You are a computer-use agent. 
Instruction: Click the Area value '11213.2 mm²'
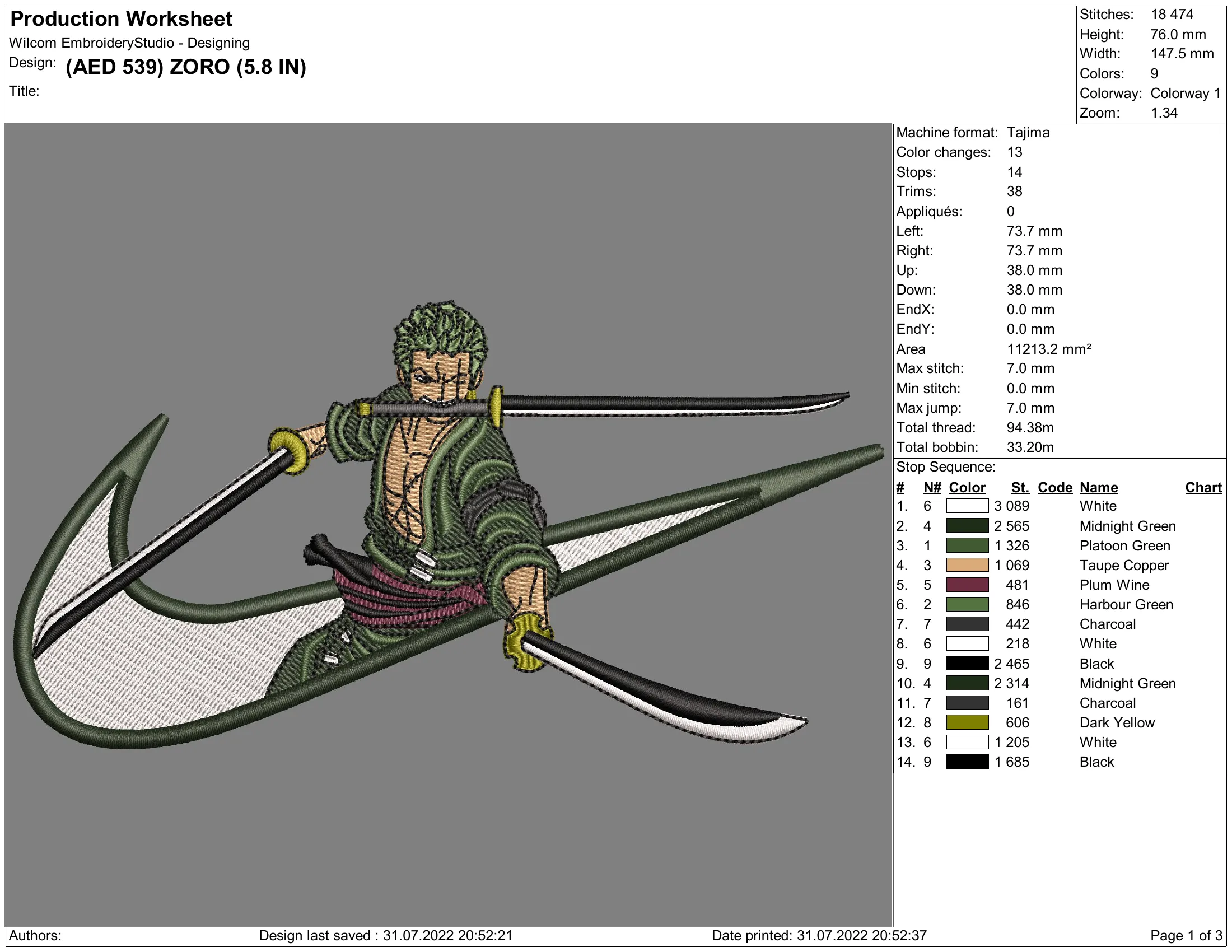click(x=1049, y=349)
